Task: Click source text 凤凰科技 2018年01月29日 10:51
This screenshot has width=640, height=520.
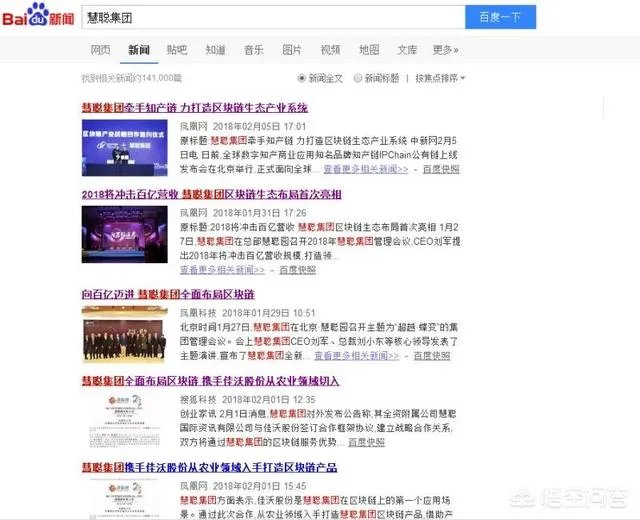Action: [x=248, y=313]
